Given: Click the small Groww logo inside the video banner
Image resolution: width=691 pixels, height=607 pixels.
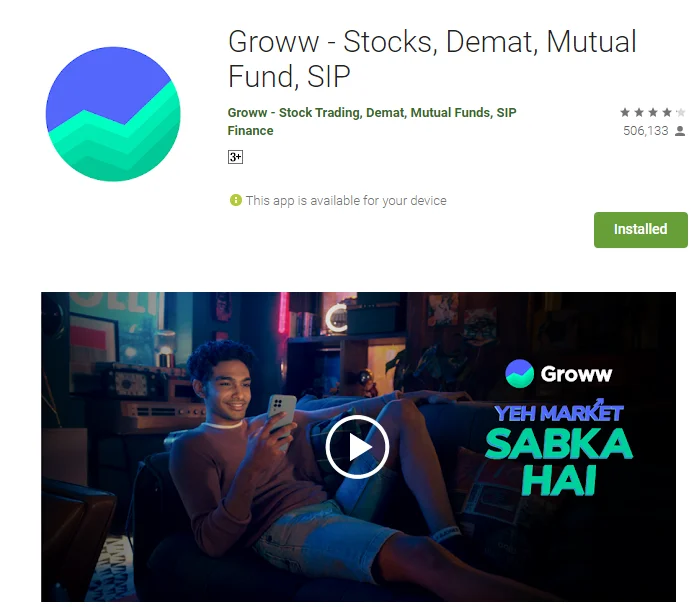Looking at the screenshot, I should [x=520, y=374].
